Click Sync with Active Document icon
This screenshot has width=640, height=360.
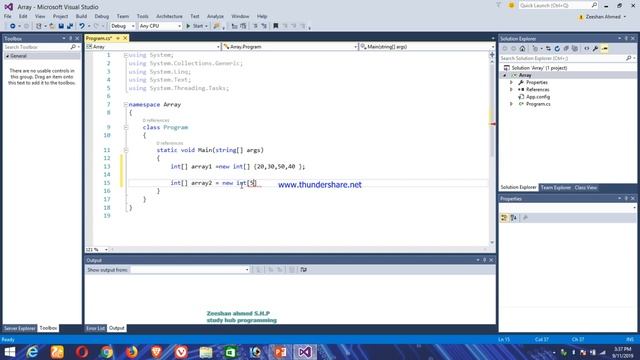coord(548,49)
